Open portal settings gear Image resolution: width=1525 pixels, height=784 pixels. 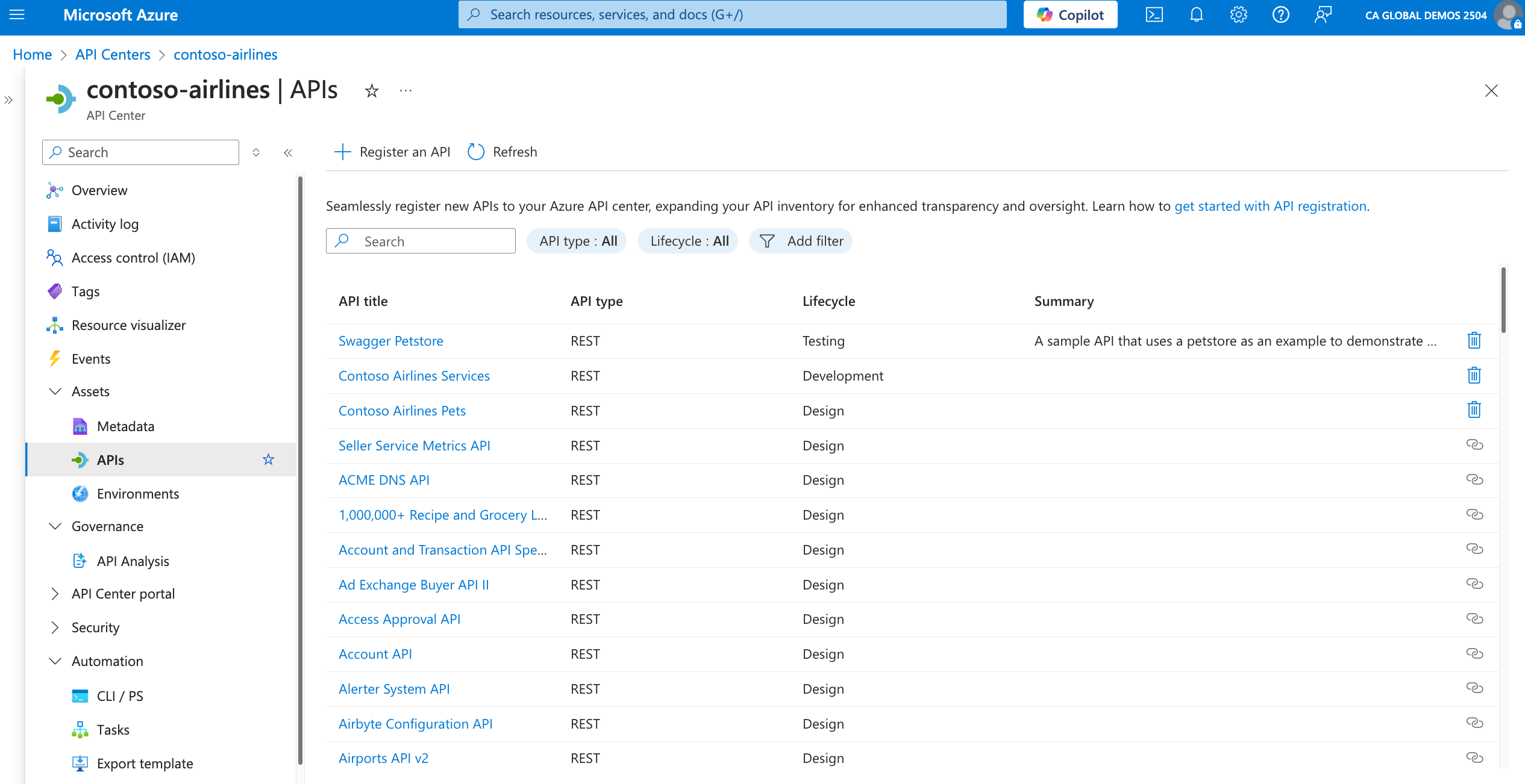1238,14
